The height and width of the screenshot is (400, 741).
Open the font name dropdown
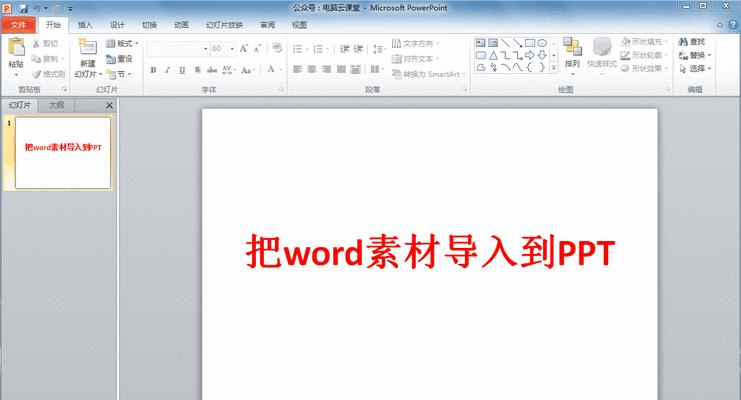click(206, 49)
